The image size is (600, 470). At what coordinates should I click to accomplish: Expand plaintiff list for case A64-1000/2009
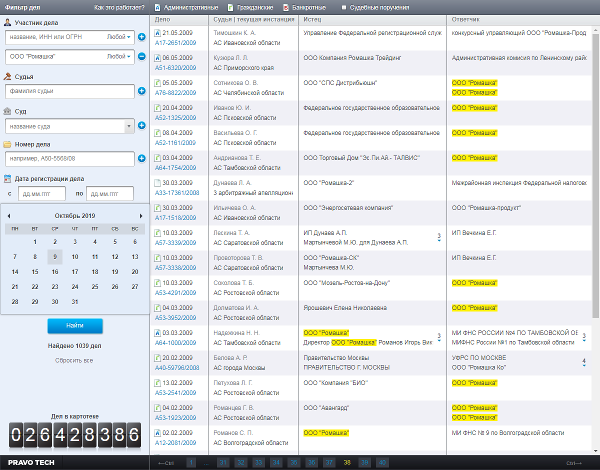[x=439, y=337]
